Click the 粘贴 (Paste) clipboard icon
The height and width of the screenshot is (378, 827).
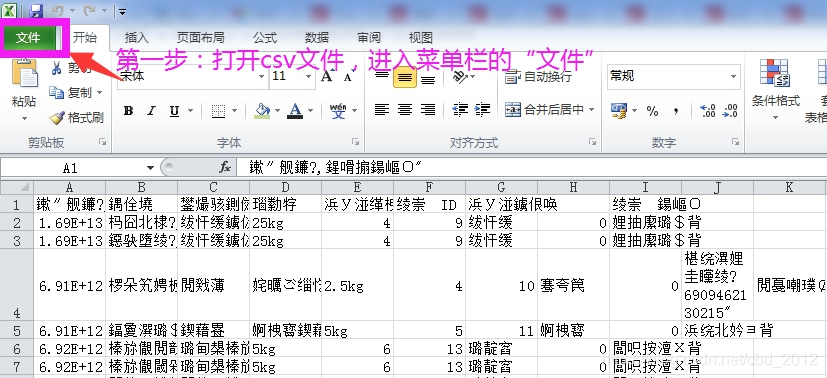[24, 74]
